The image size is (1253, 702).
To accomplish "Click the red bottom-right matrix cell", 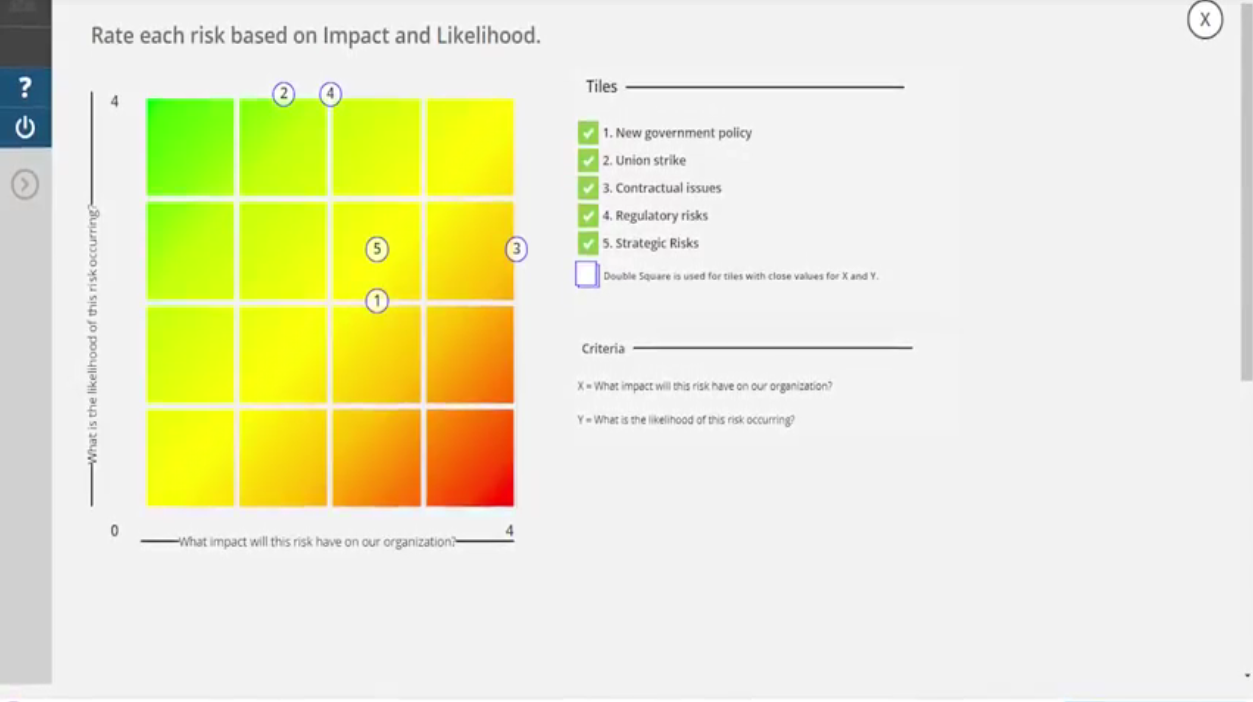I will click(470, 457).
